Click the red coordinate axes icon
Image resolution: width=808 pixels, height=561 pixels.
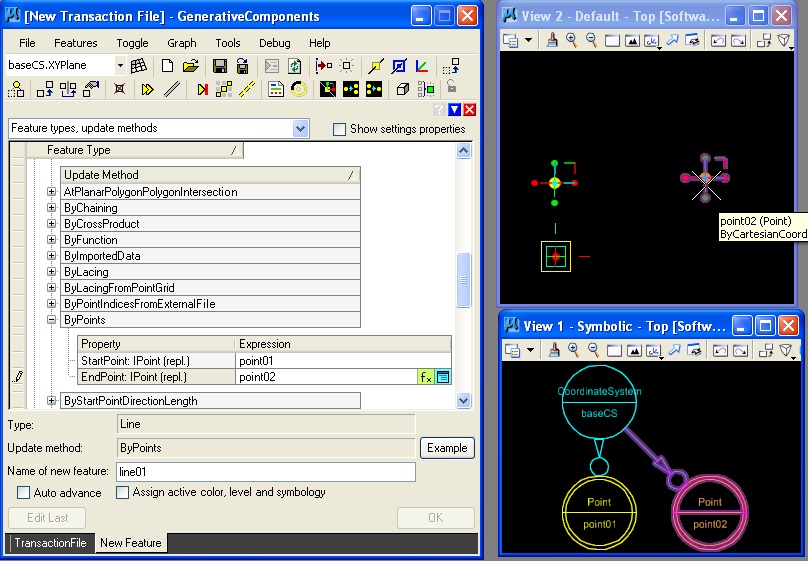click(x=422, y=65)
